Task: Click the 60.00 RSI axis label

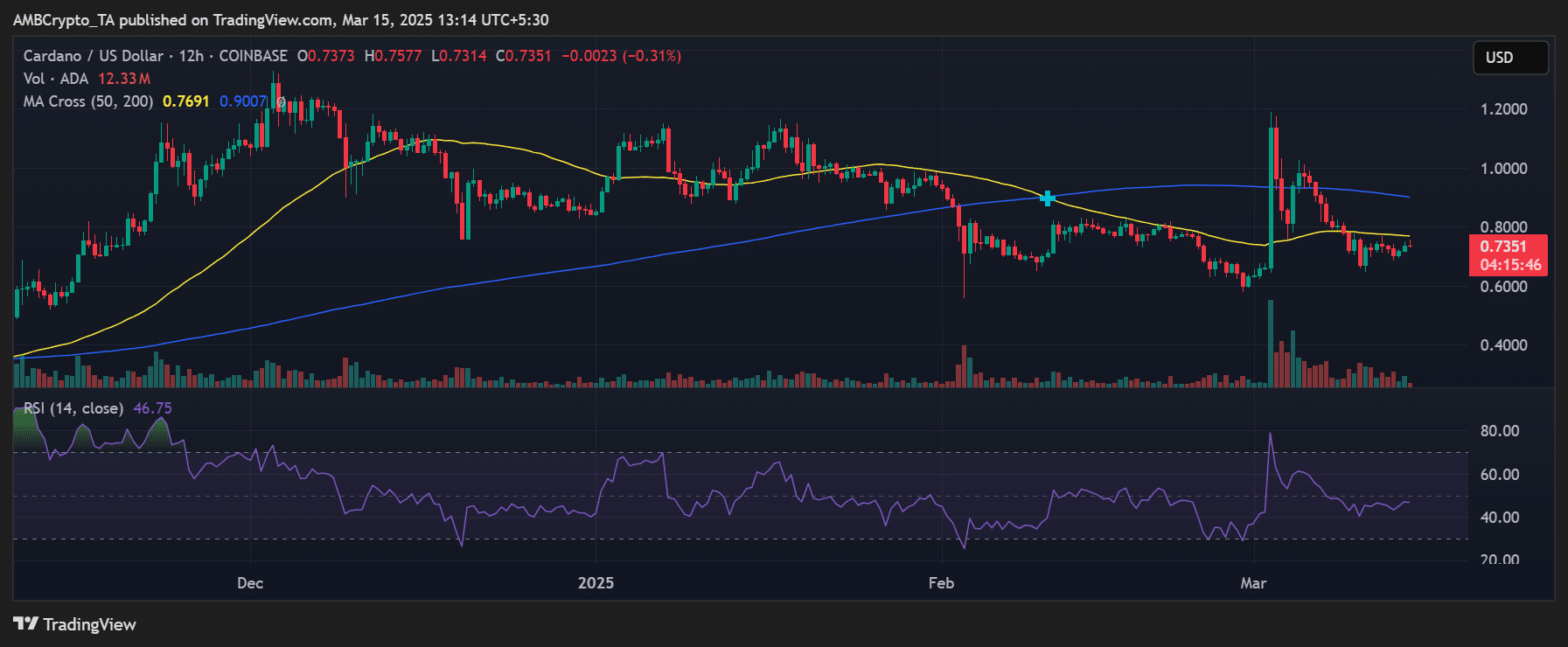Action: [1500, 475]
